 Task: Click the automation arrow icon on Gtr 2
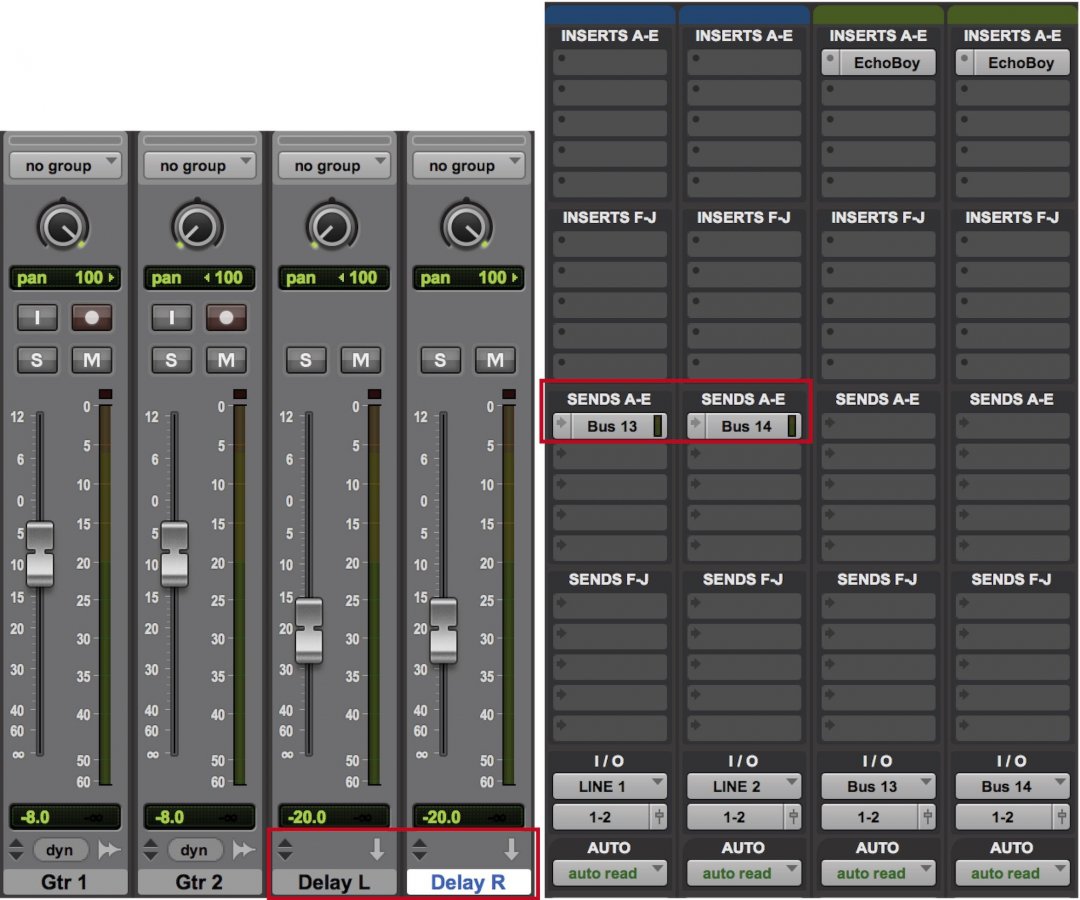[243, 850]
